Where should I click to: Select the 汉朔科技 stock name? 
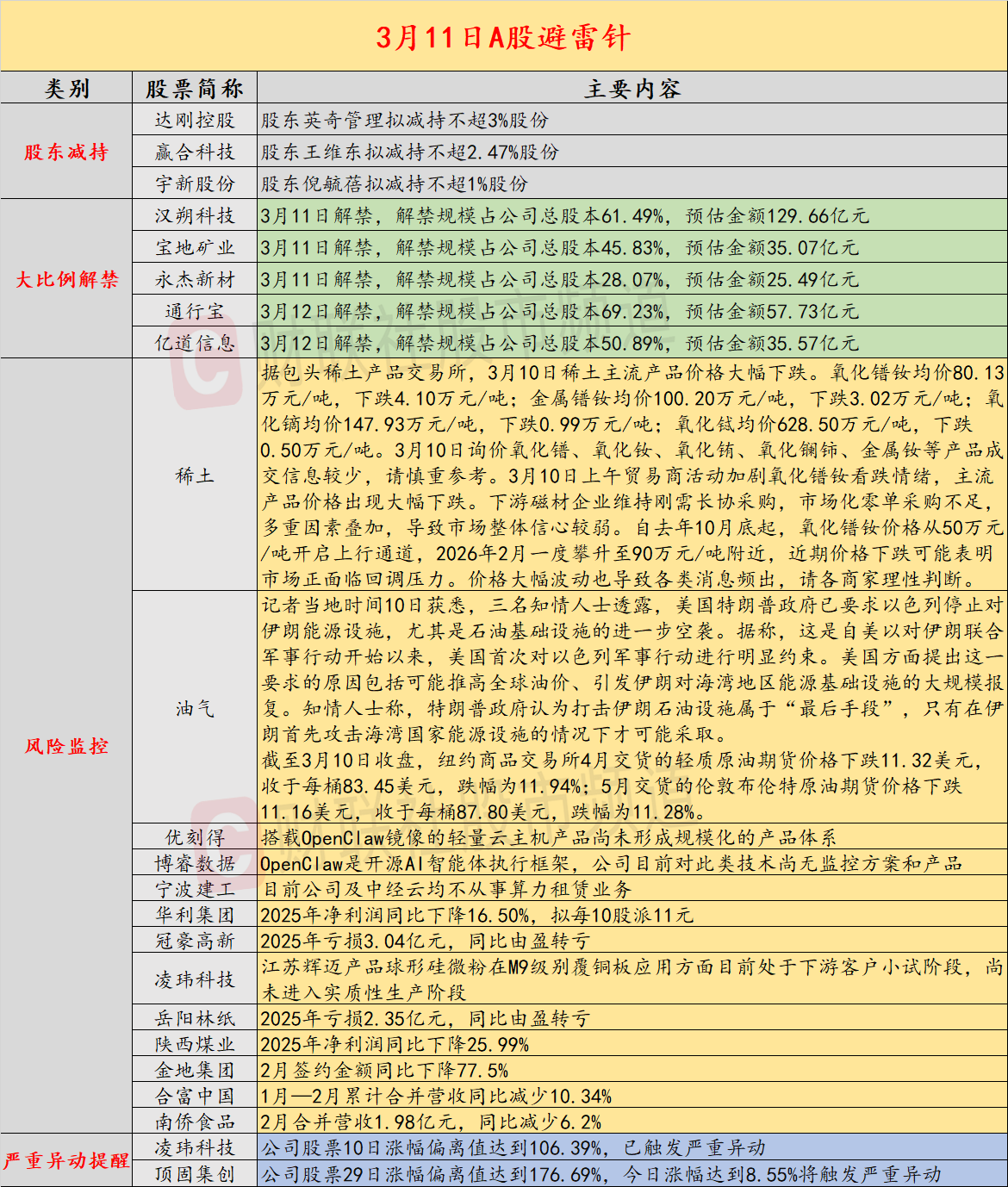tap(194, 217)
